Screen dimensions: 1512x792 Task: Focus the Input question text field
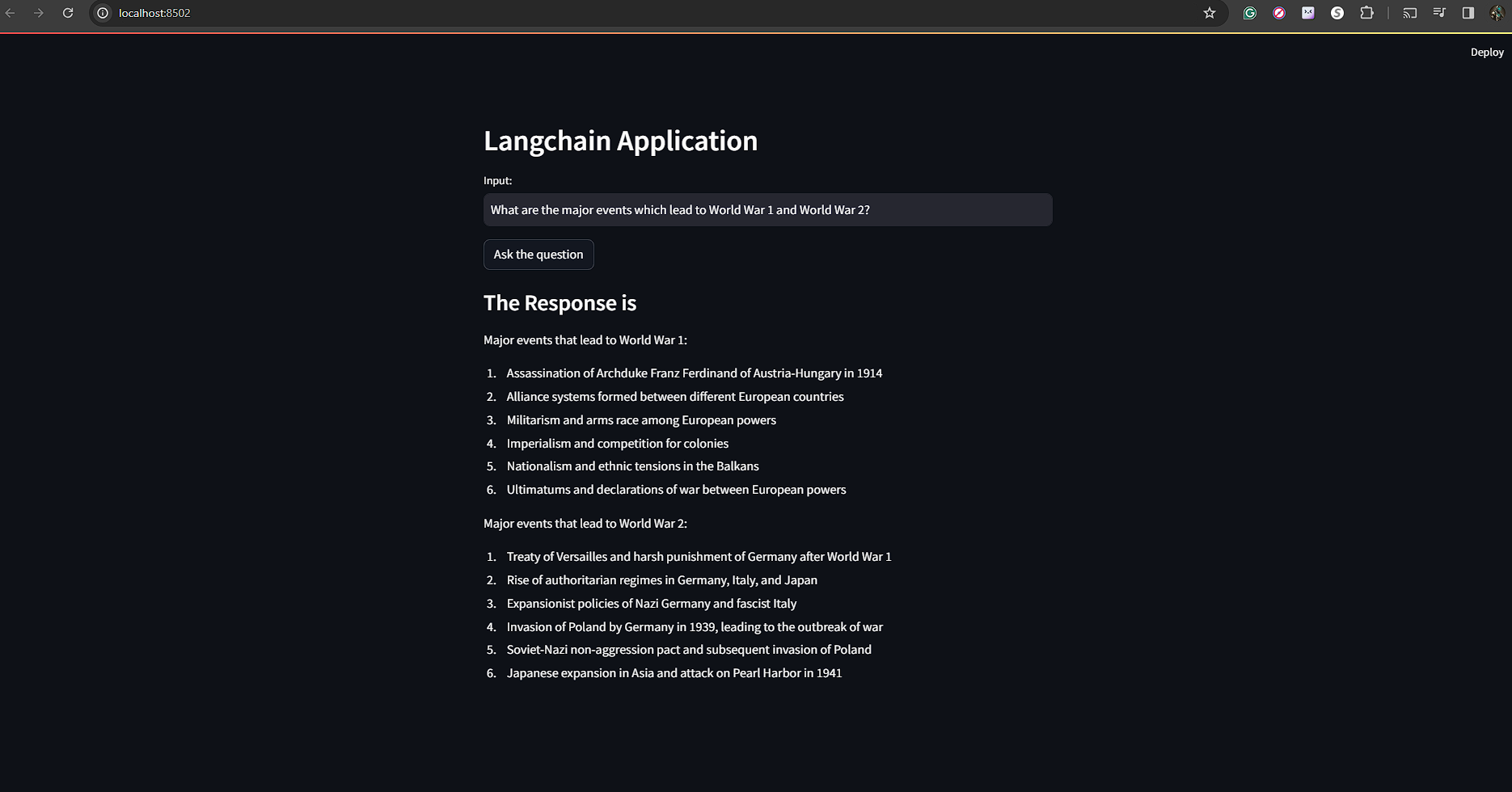(x=768, y=210)
